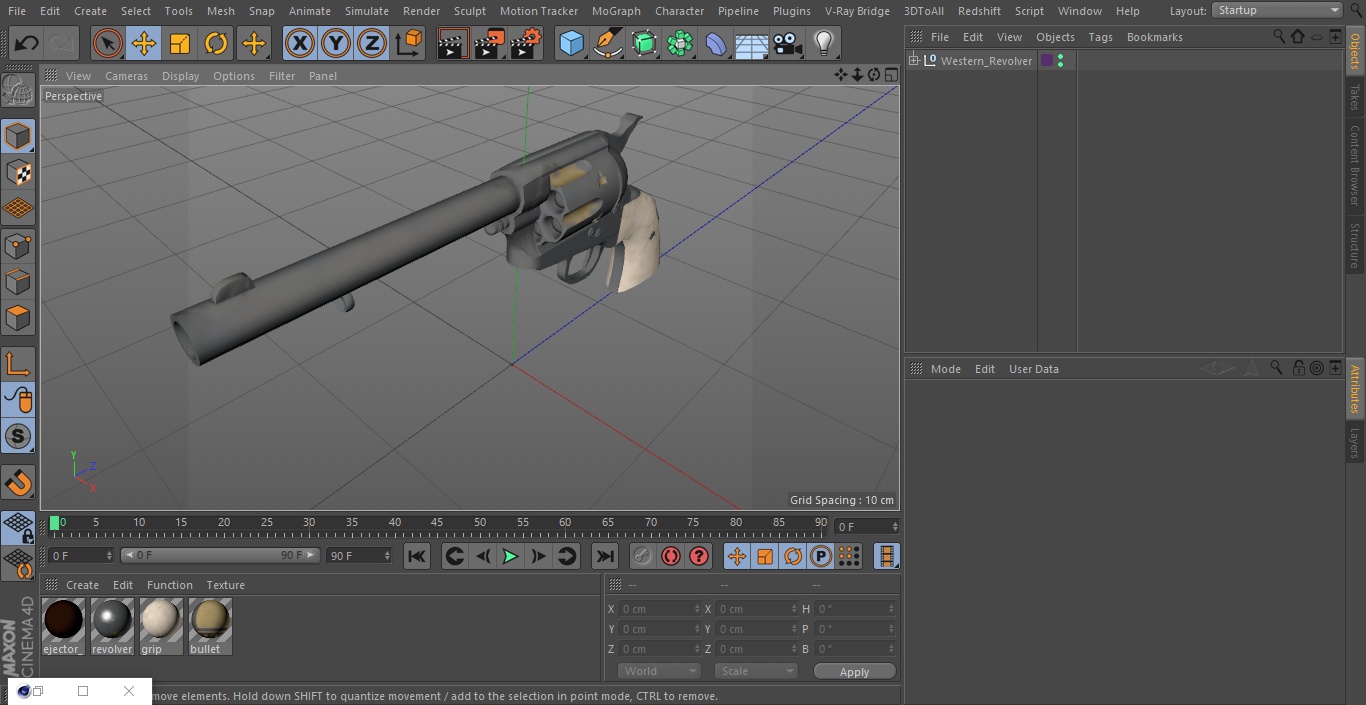Image resolution: width=1366 pixels, height=705 pixels.
Task: Open Attributes User Data menu
Action: tap(1033, 369)
